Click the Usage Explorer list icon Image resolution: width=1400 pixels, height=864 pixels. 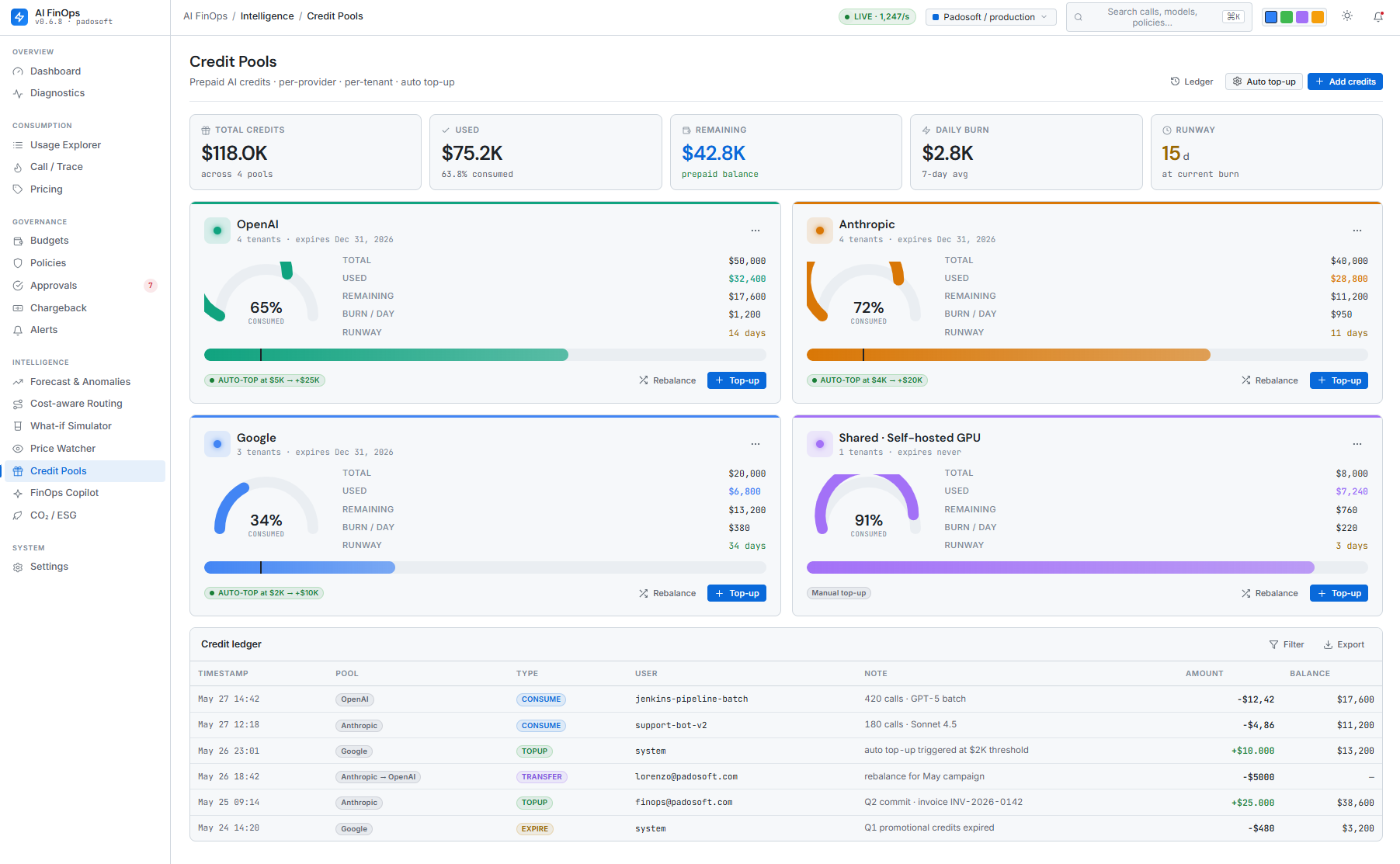[18, 145]
